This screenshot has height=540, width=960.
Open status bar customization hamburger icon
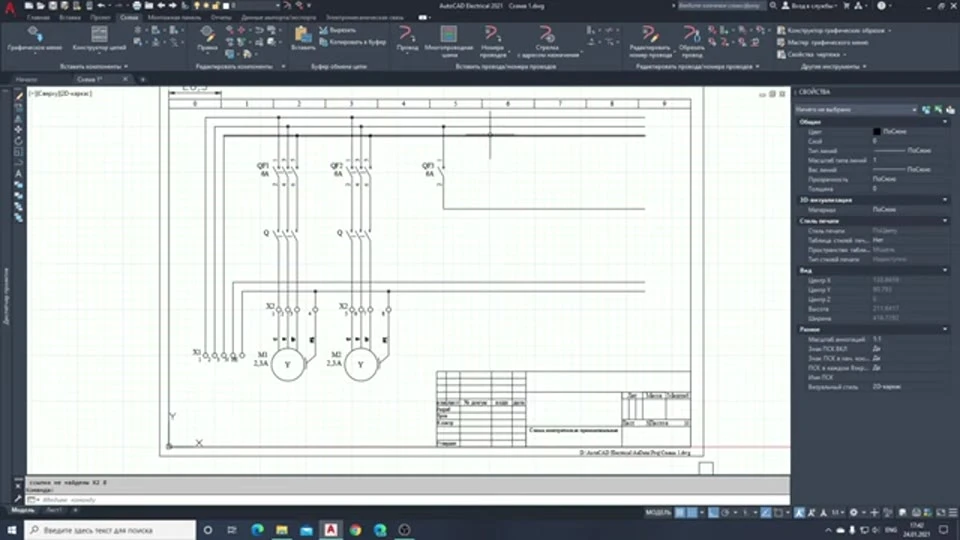953,512
